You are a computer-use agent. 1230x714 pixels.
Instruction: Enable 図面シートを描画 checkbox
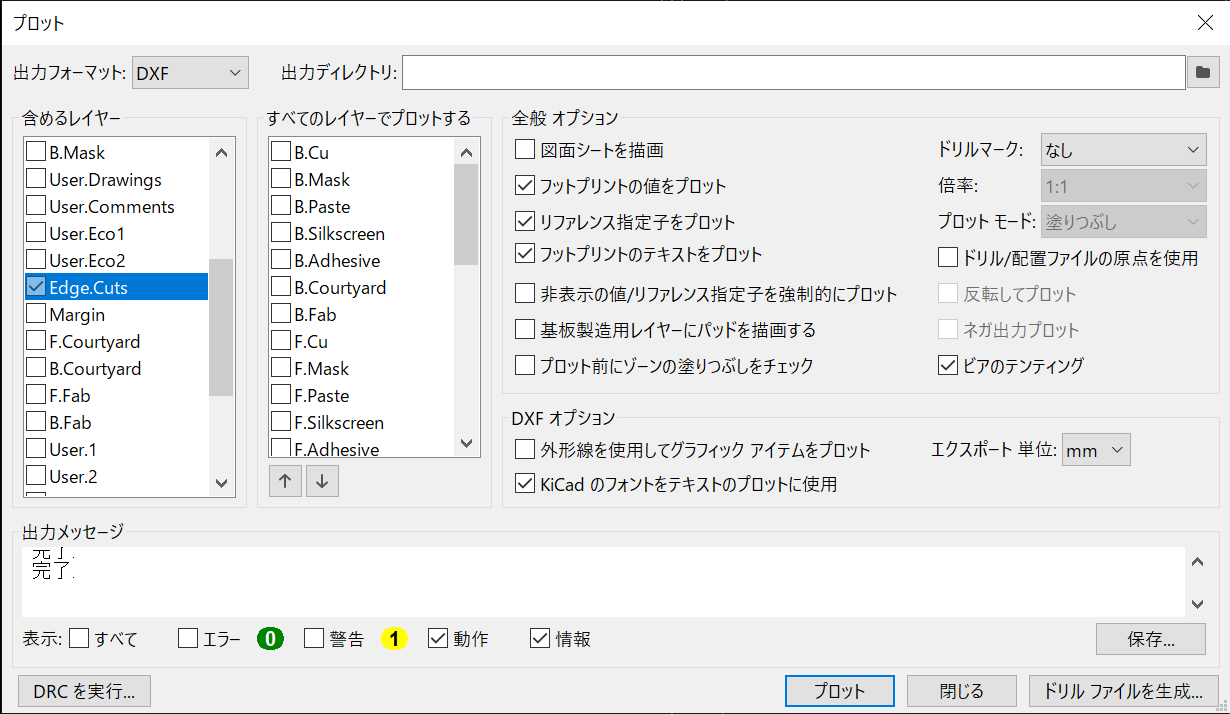(x=525, y=150)
